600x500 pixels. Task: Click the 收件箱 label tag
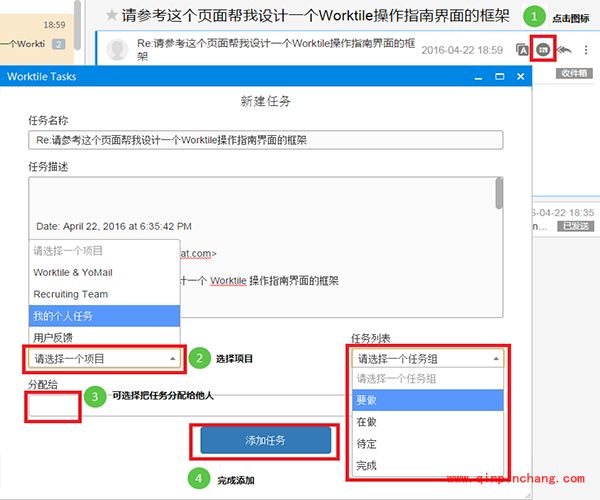point(574,73)
